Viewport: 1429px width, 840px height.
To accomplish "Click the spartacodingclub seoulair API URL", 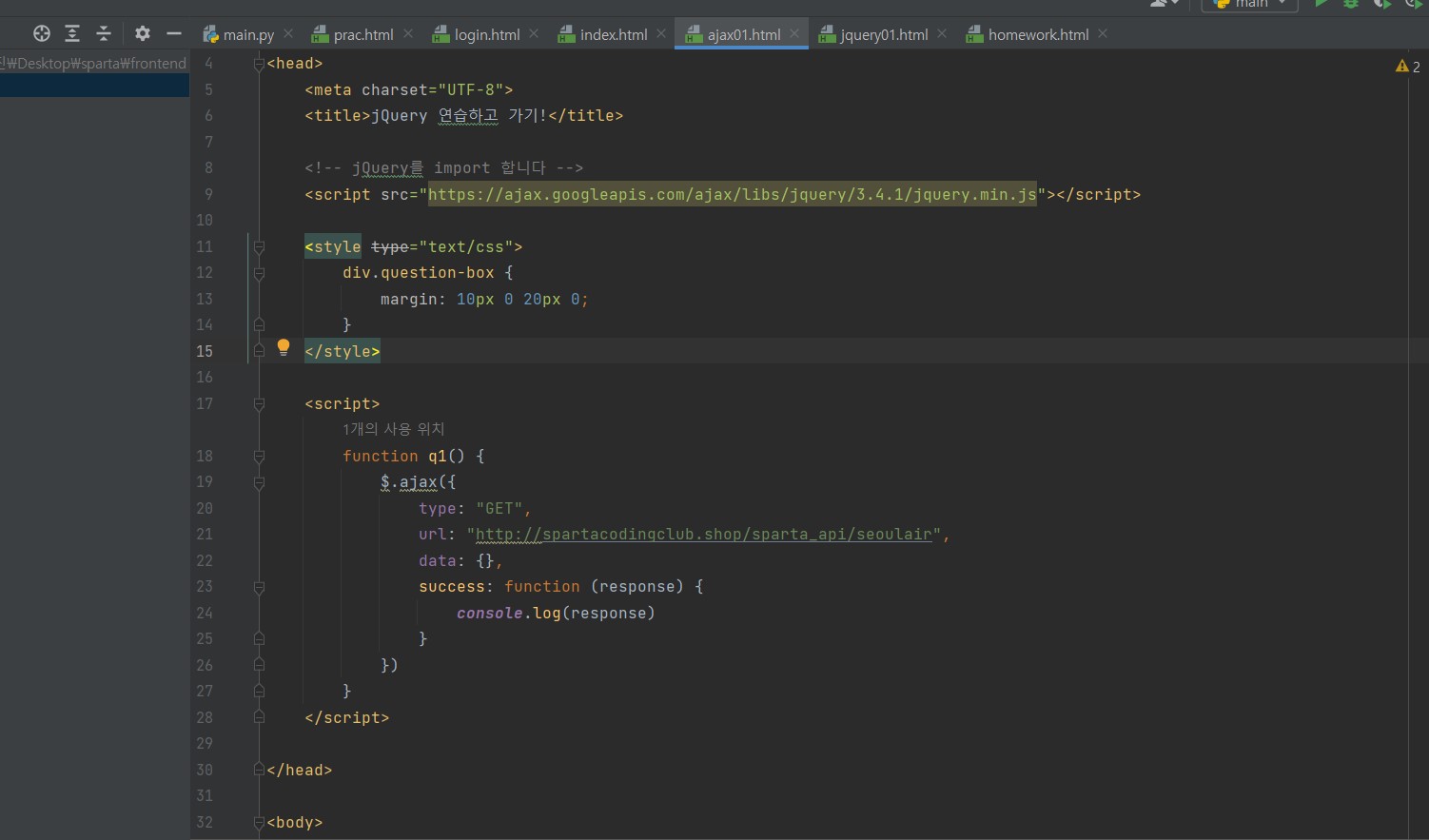I will [703, 535].
